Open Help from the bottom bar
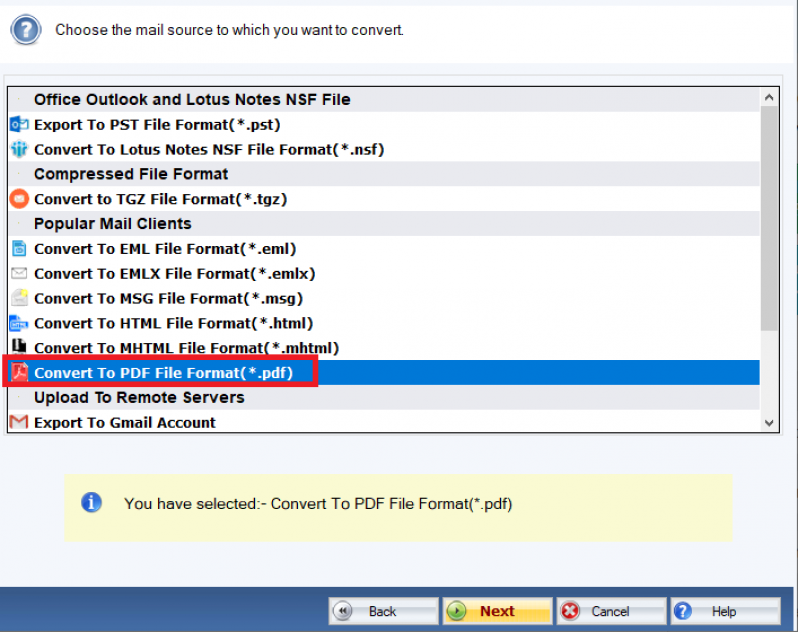Image resolution: width=798 pixels, height=632 pixels. pos(725,611)
